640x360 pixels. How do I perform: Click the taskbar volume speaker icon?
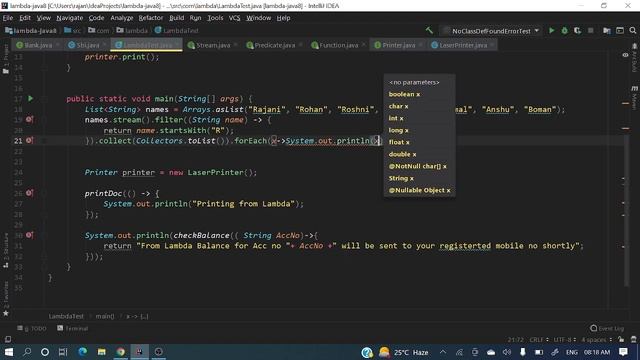pos(507,352)
